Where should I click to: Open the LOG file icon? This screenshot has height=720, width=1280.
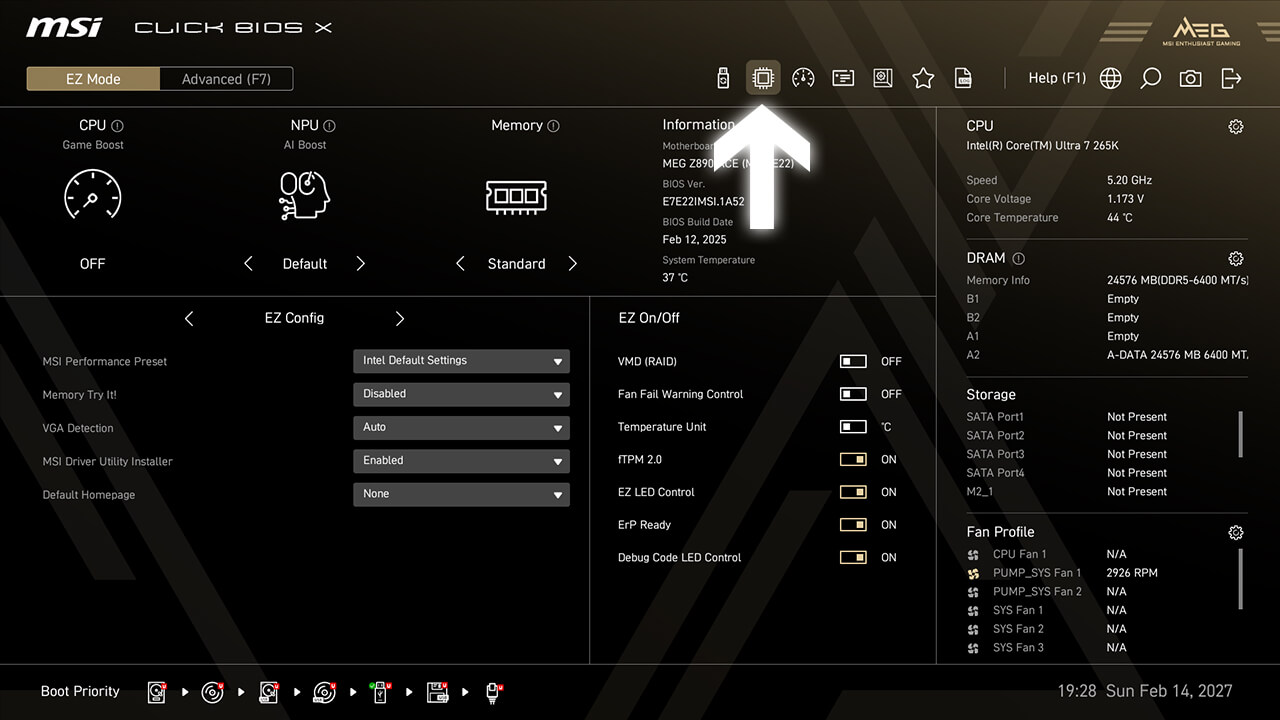(x=963, y=78)
